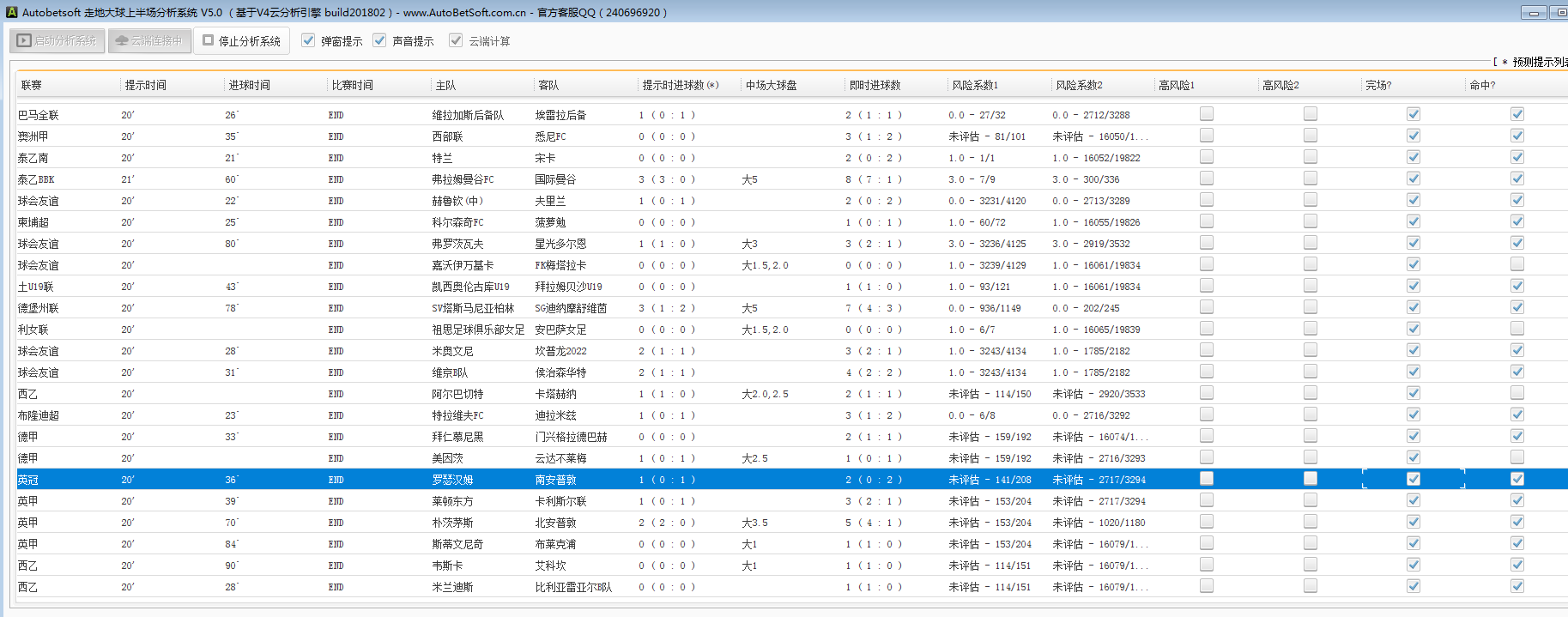Click the cloud icon on 云端连接中 button
This screenshot has width=1568, height=617.
(x=121, y=40)
